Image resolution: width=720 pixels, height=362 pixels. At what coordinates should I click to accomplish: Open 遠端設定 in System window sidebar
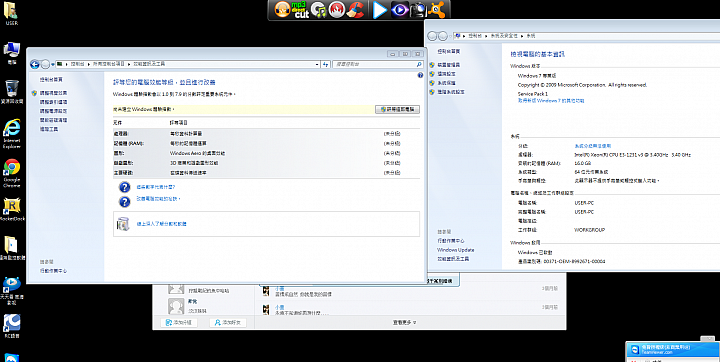point(446,74)
